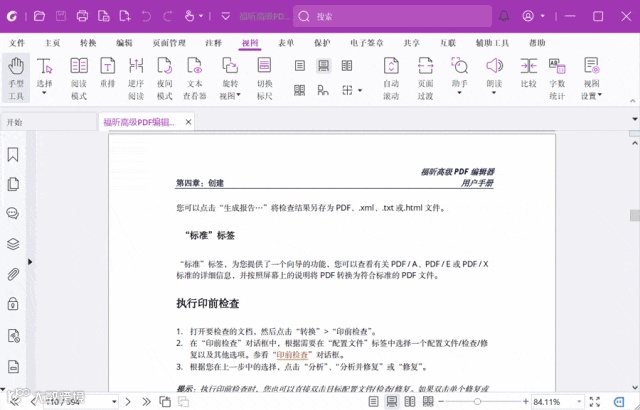Click zoom out minus button
Viewport: 640px width, 410px height.
(x=441, y=401)
